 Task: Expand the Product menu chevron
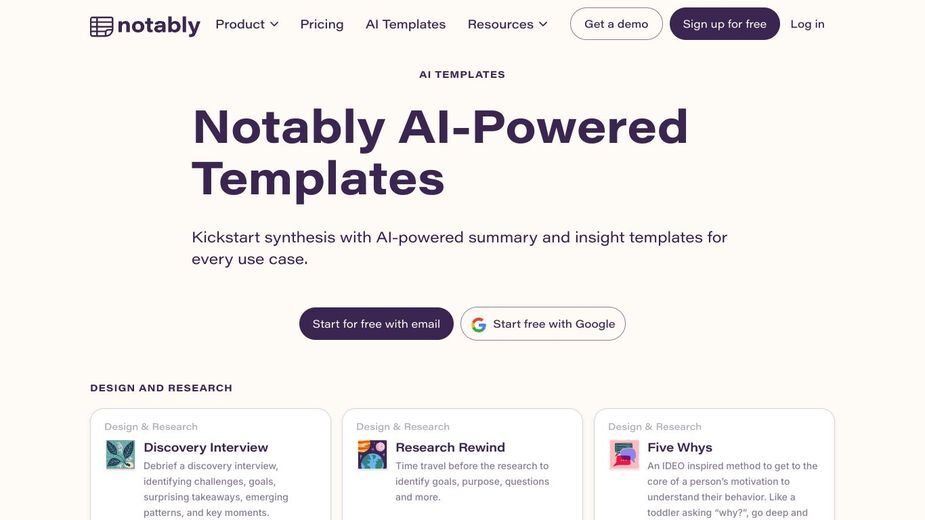pos(274,24)
